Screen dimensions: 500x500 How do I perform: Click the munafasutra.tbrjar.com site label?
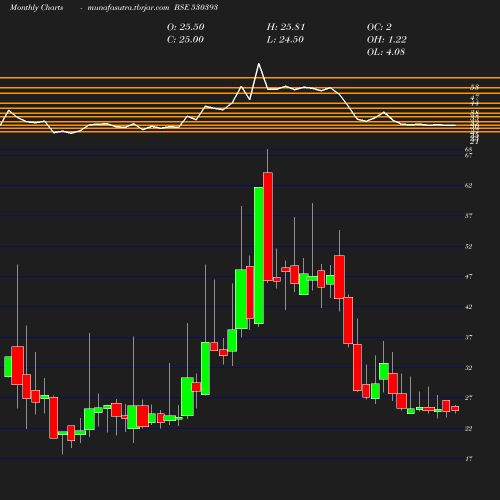pos(128,8)
